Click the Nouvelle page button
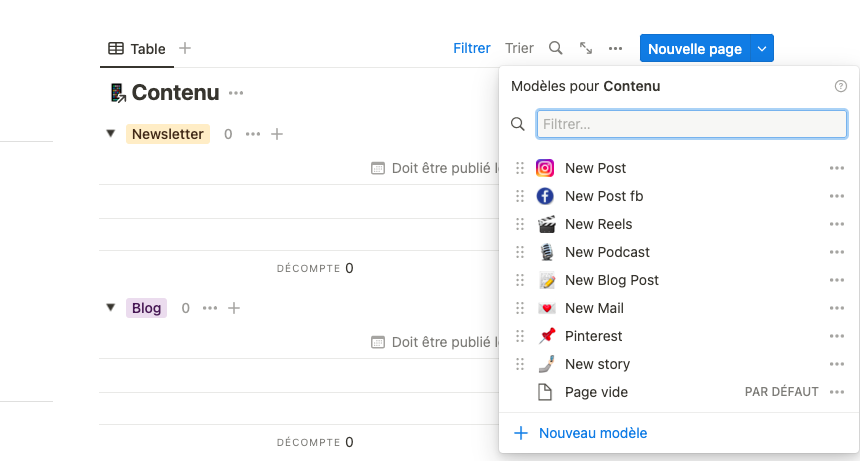860x461 pixels. coord(695,48)
